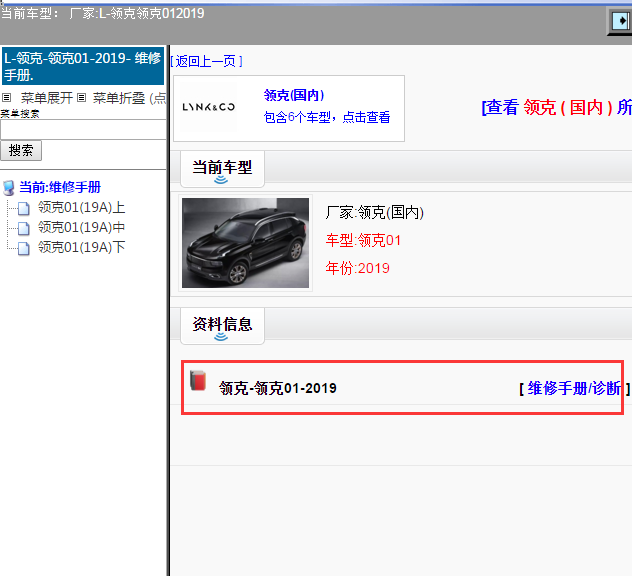The width and height of the screenshot is (632, 576).
Task: Open the 维修手册/诊断 link
Action: 574,389
